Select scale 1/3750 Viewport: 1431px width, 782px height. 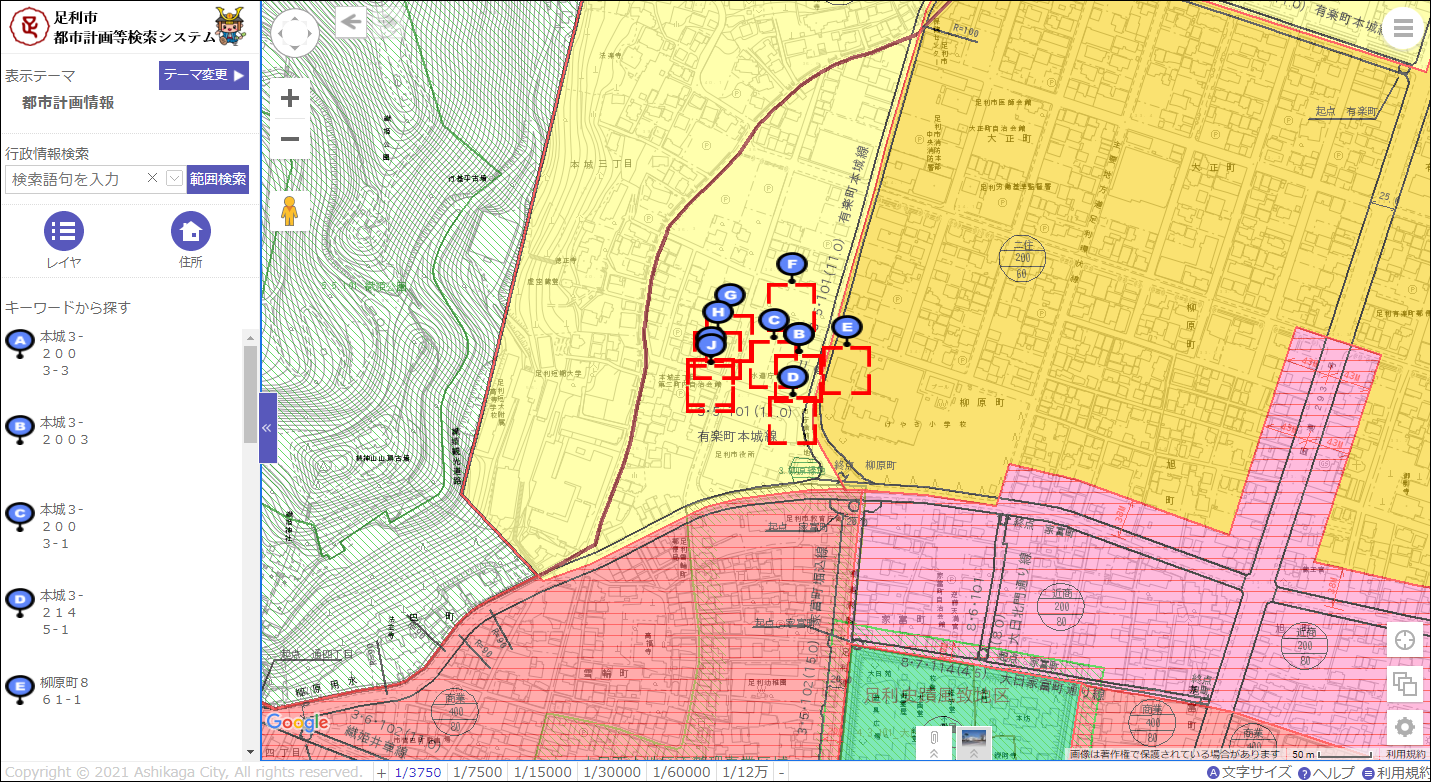coord(419,772)
